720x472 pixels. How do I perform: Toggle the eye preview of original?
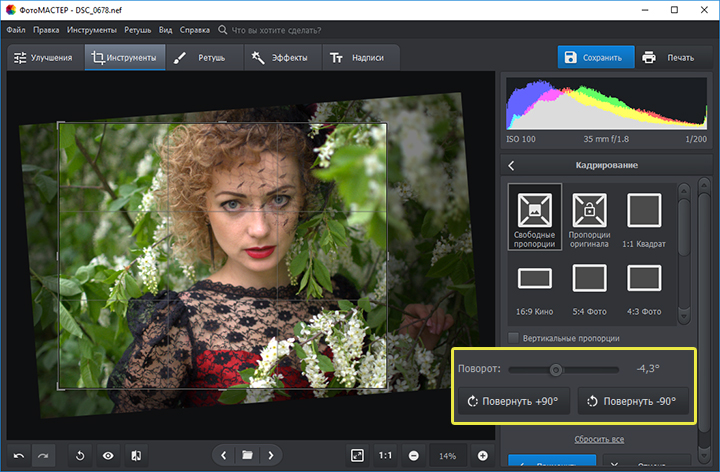106,455
